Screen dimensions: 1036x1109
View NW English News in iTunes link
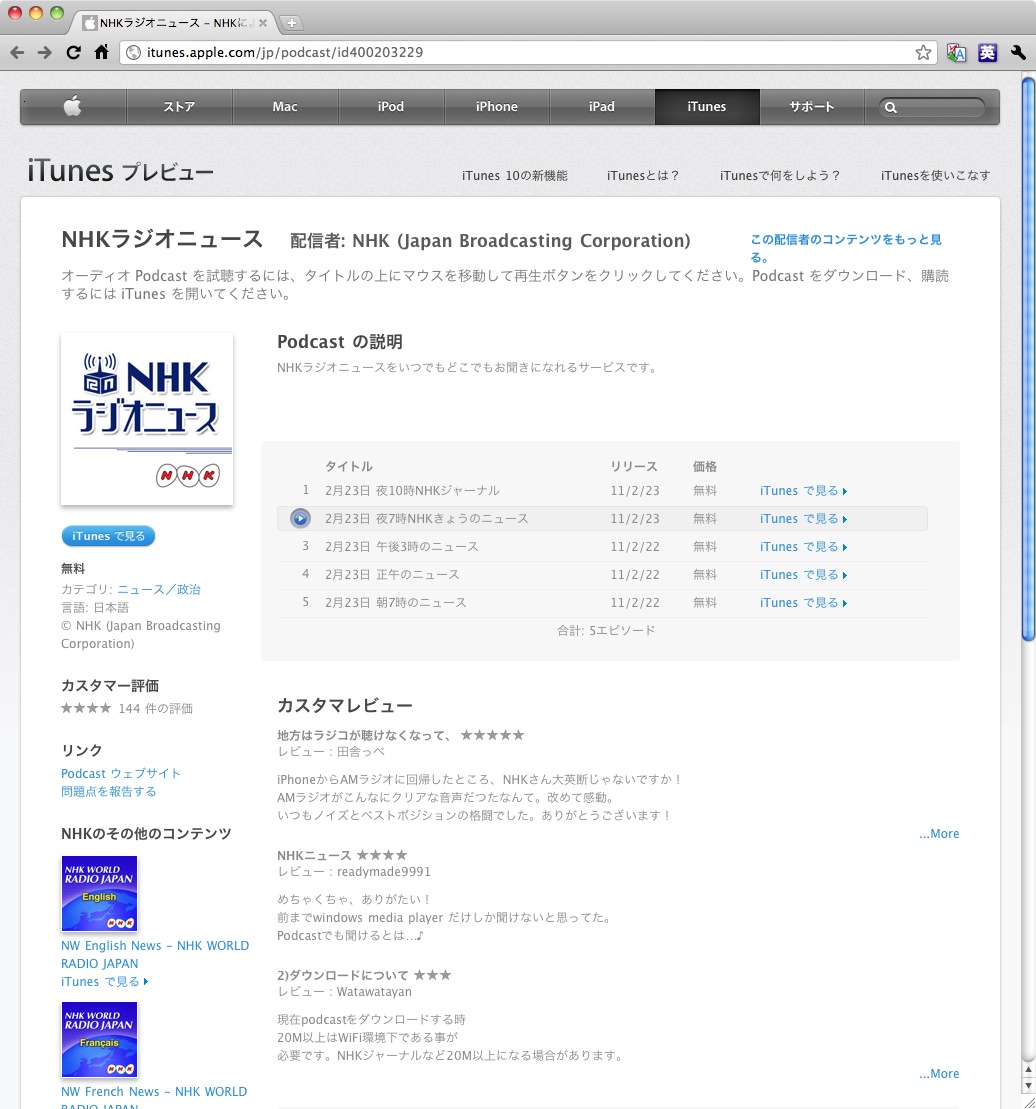click(x=105, y=982)
